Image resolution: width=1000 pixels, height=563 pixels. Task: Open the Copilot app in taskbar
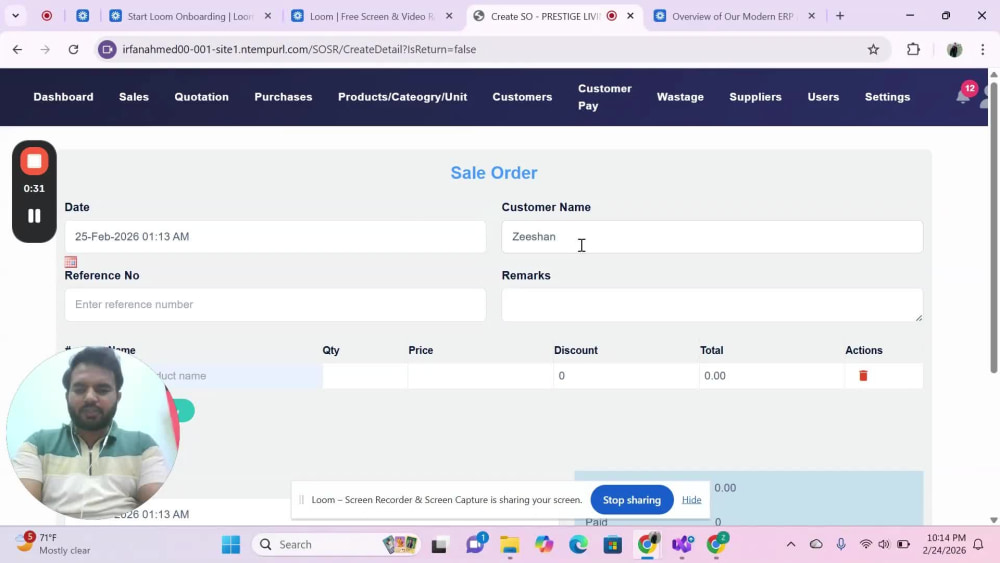pos(544,545)
